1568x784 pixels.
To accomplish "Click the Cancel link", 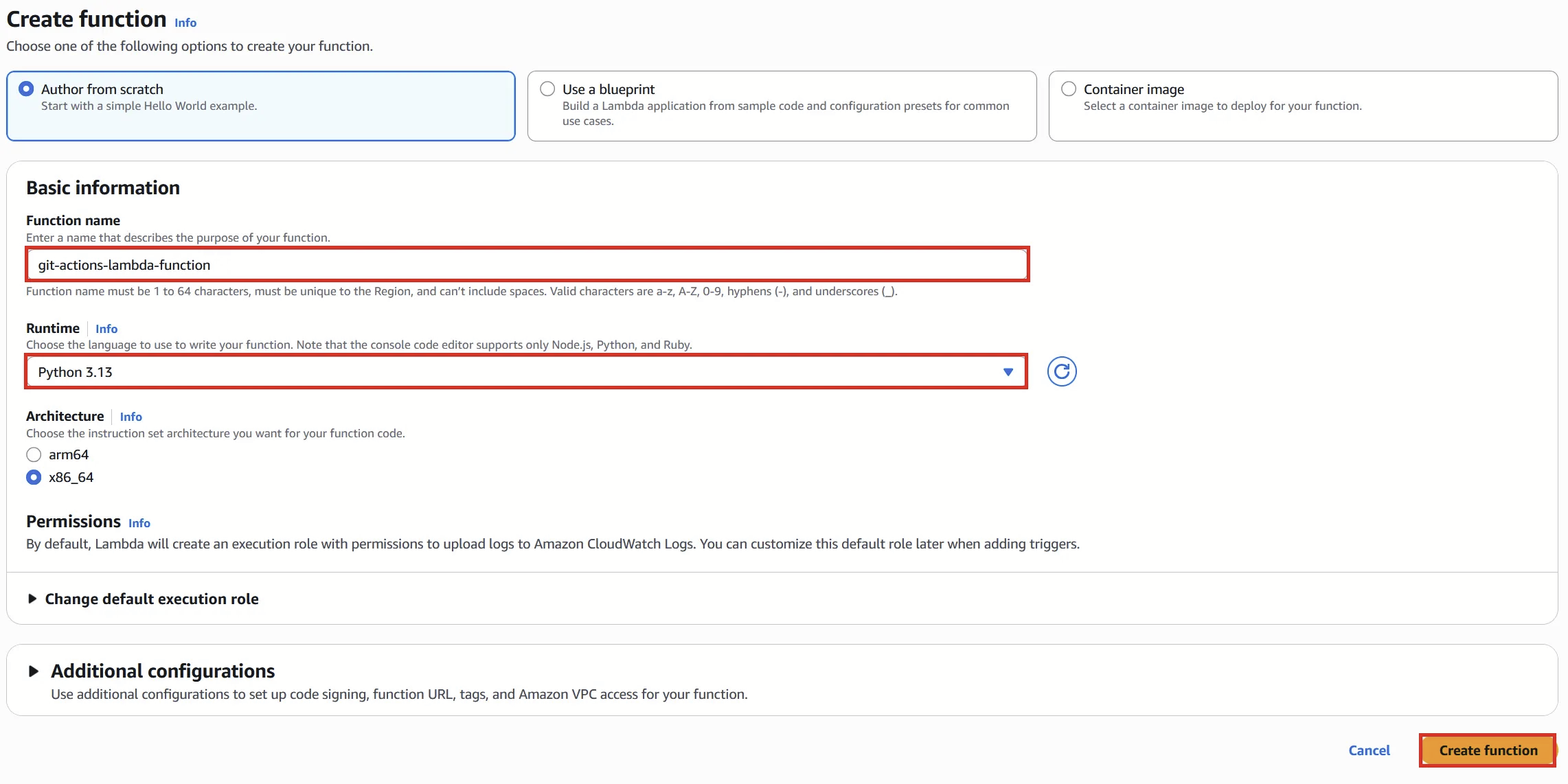I will pyautogui.click(x=1368, y=750).
